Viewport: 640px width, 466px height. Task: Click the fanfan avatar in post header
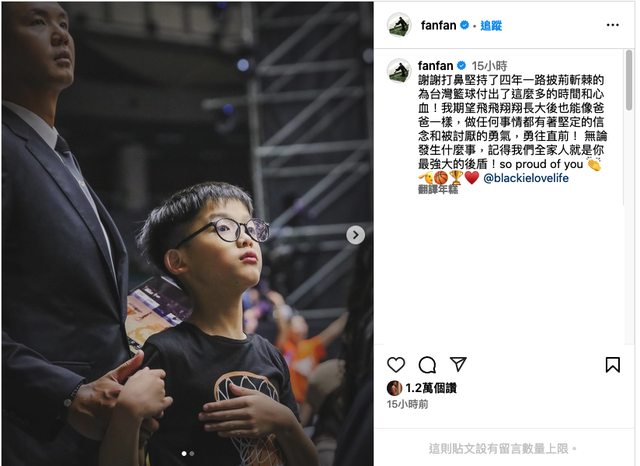pos(399,25)
